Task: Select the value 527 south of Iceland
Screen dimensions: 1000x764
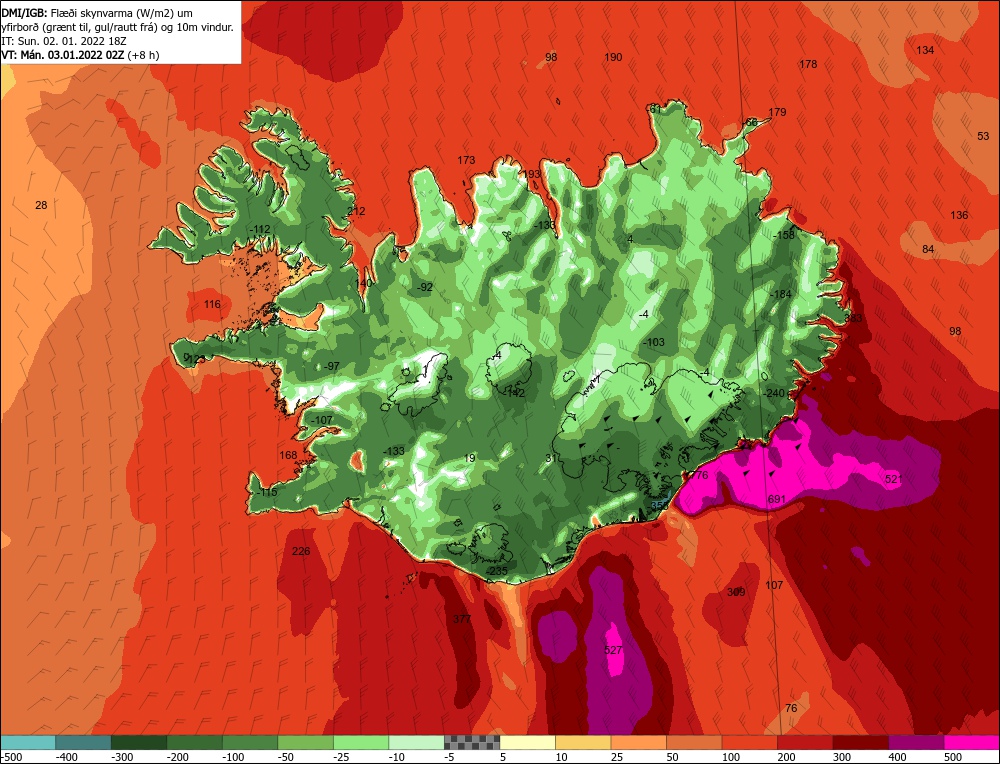Action: pos(613,650)
